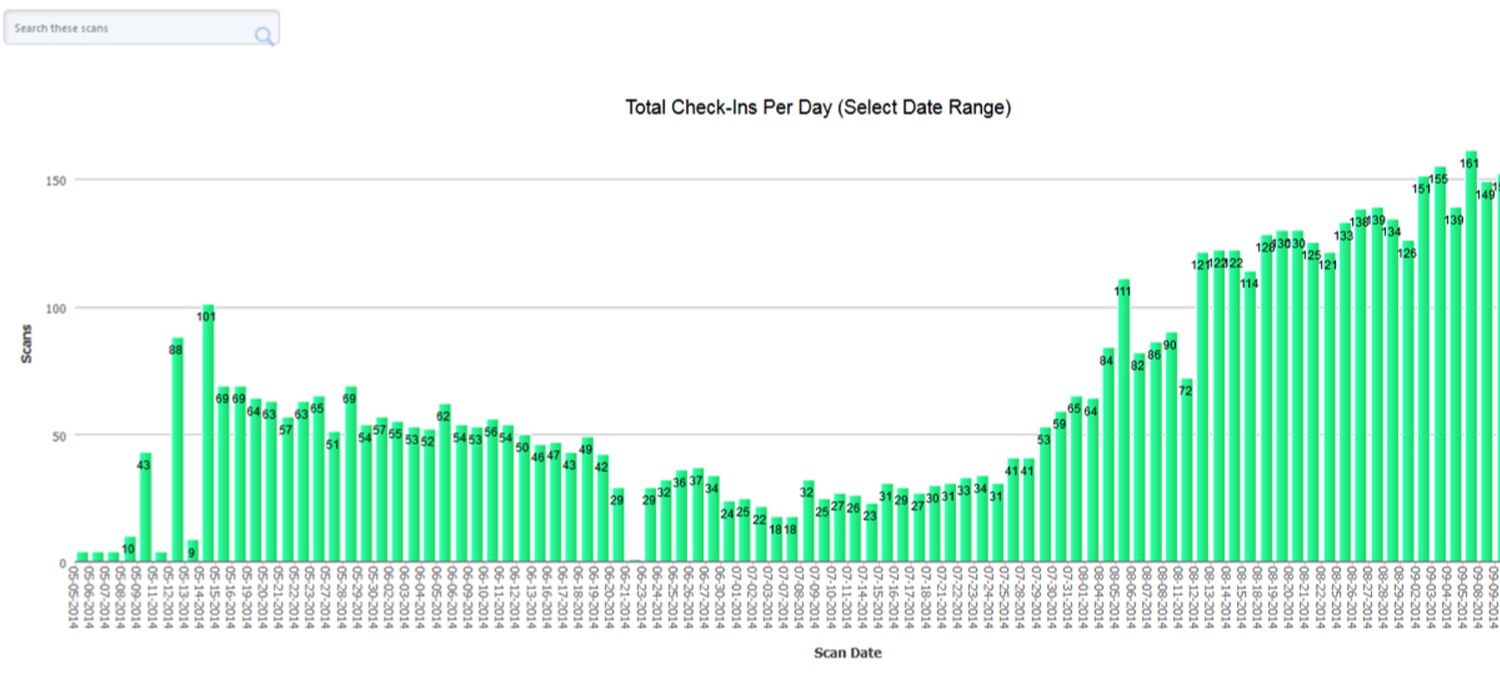
Task: Select the bar labeled 62
Action: [445, 484]
